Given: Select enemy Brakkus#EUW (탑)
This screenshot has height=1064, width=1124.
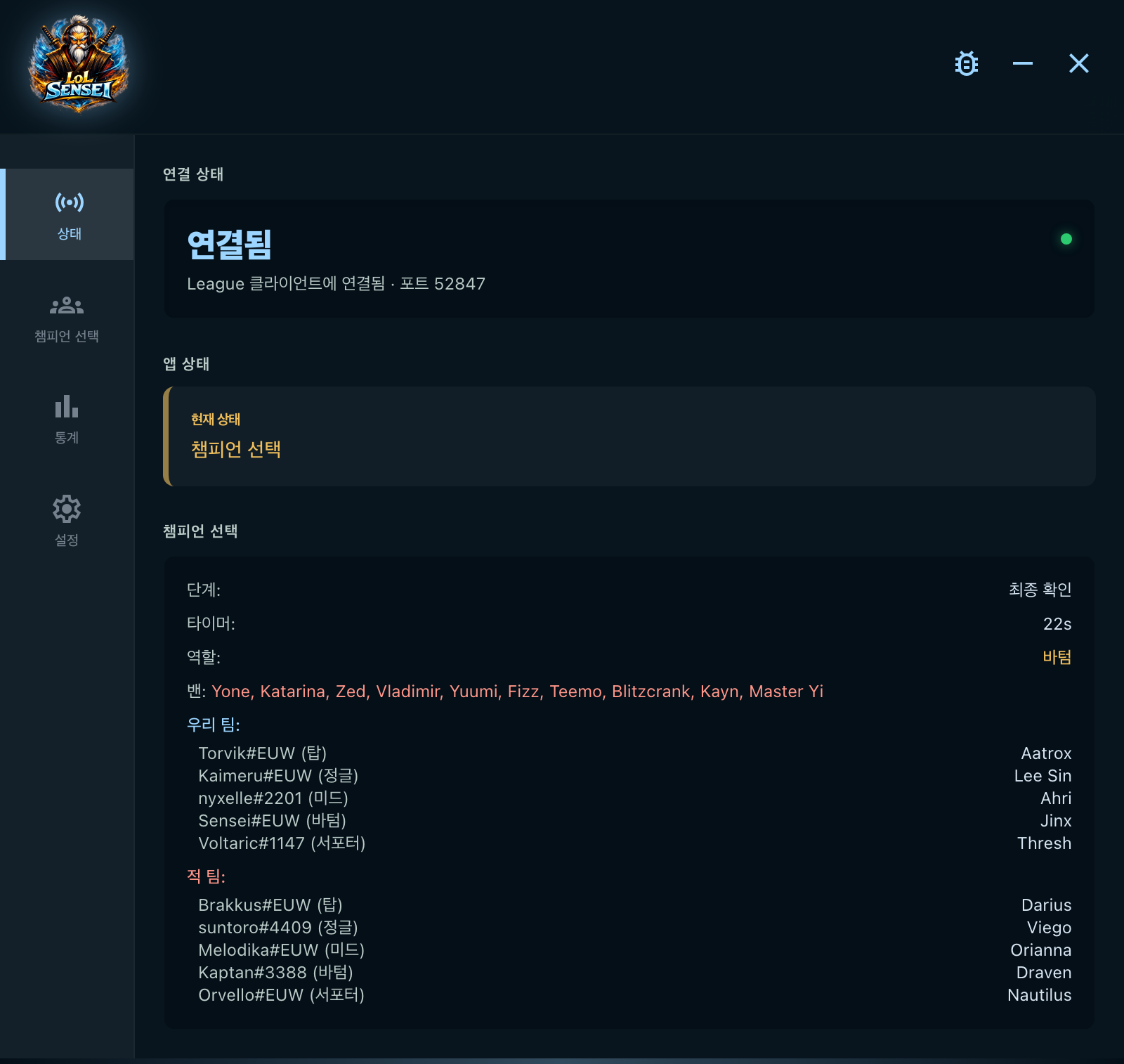Looking at the screenshot, I should click(270, 905).
